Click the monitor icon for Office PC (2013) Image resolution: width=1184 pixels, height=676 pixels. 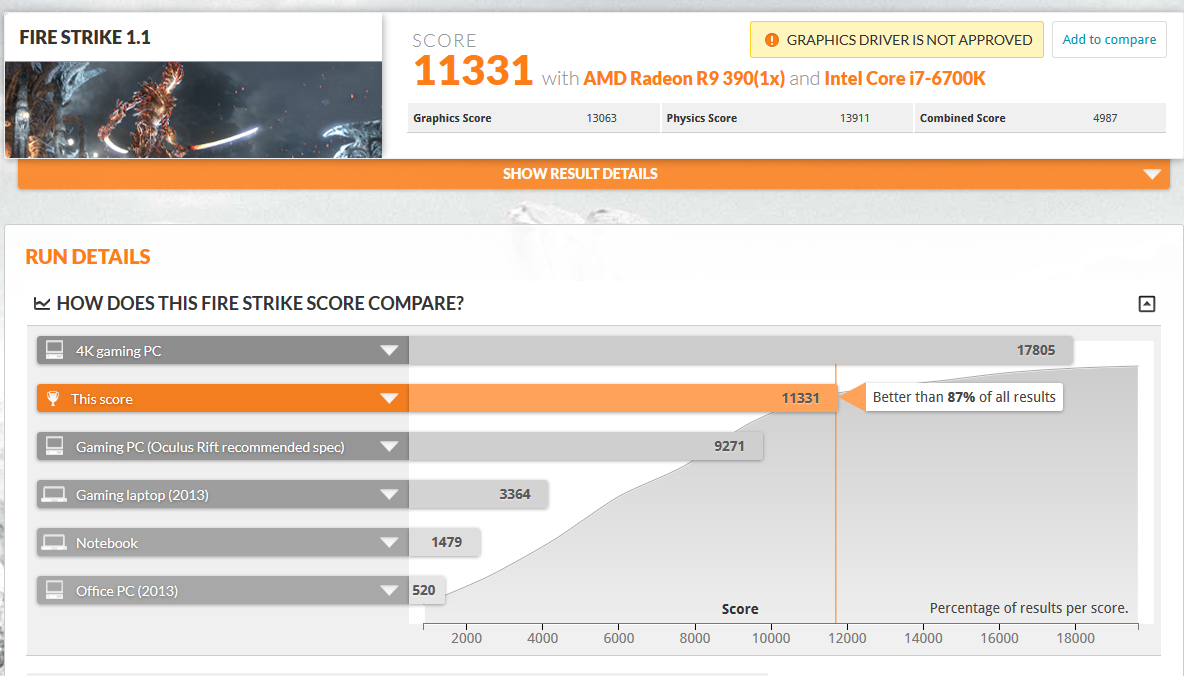tap(54, 590)
